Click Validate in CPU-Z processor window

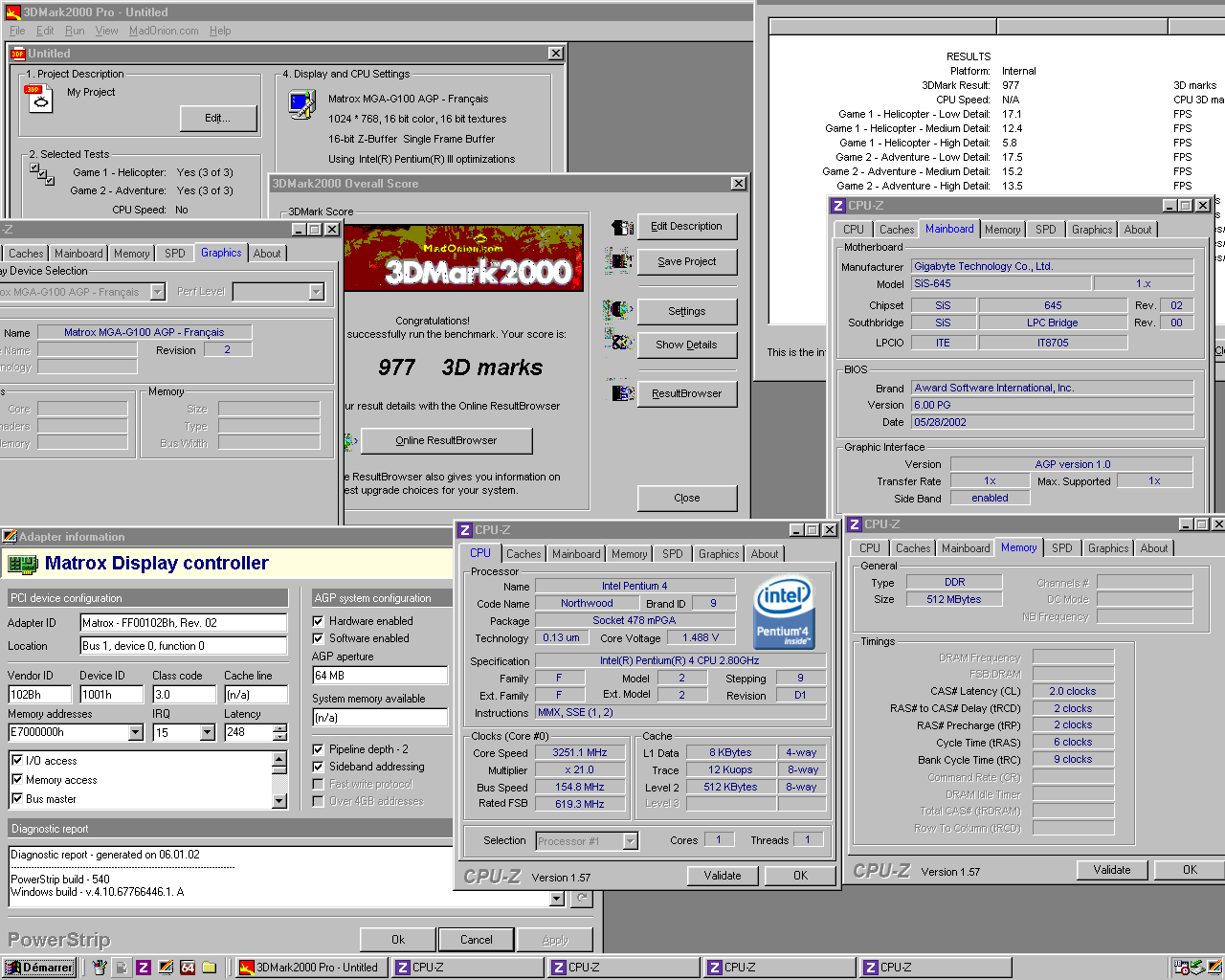pos(723,876)
